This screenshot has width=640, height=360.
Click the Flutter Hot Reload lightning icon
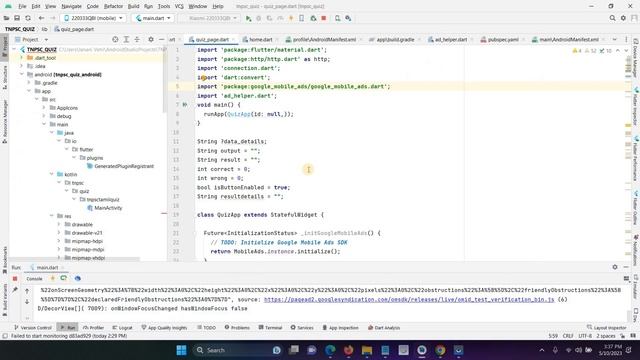pos(291,18)
